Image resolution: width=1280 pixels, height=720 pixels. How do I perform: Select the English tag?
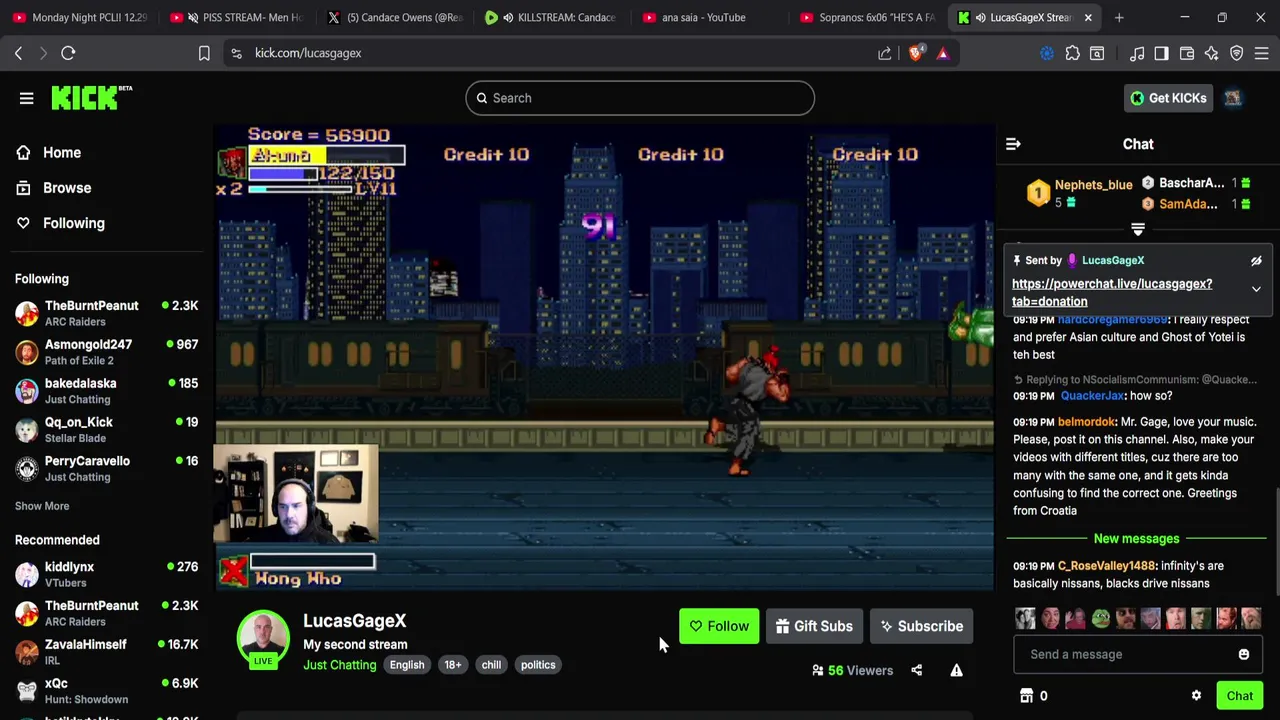coord(407,665)
